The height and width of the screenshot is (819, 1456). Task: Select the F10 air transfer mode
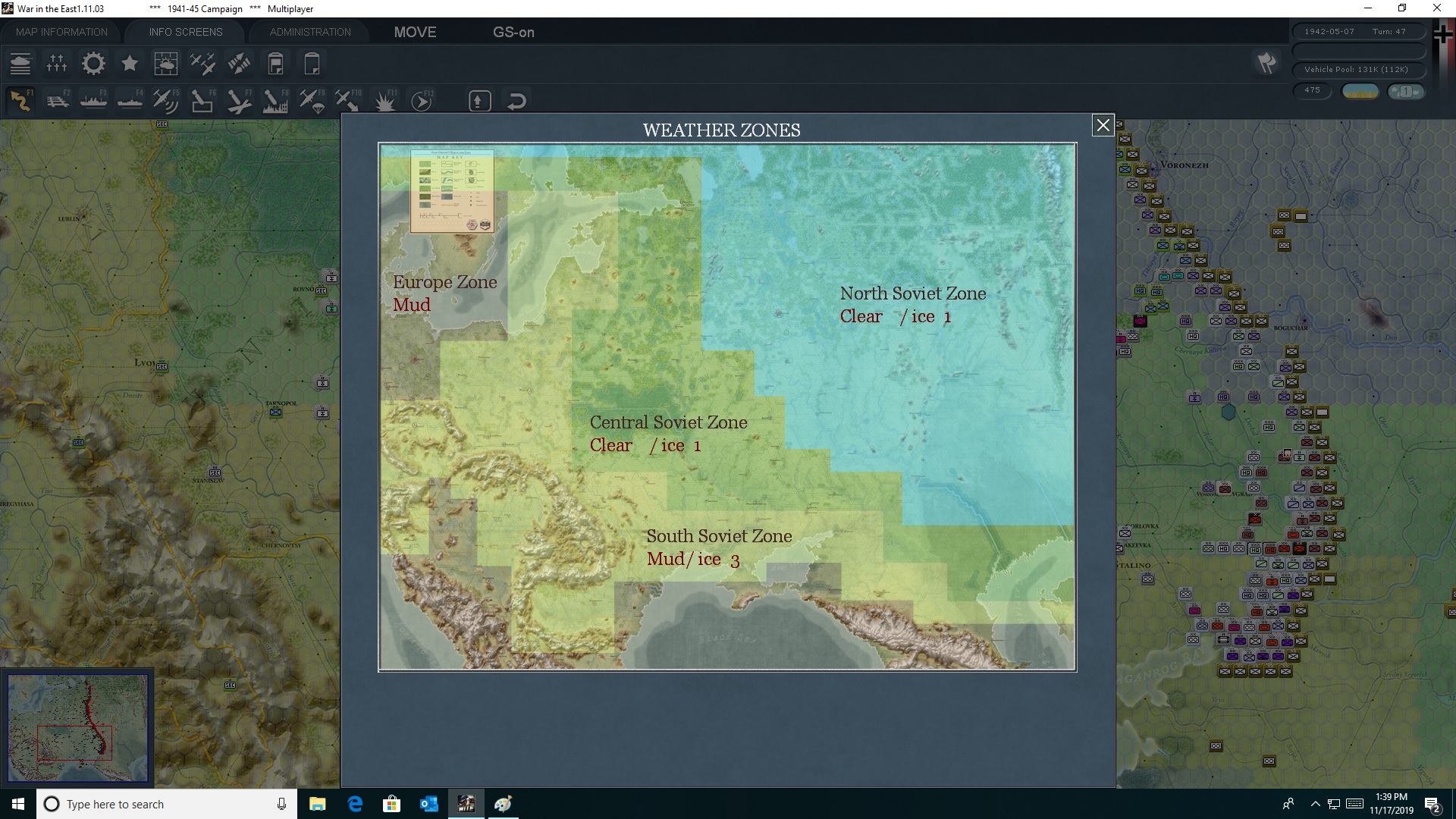(347, 100)
